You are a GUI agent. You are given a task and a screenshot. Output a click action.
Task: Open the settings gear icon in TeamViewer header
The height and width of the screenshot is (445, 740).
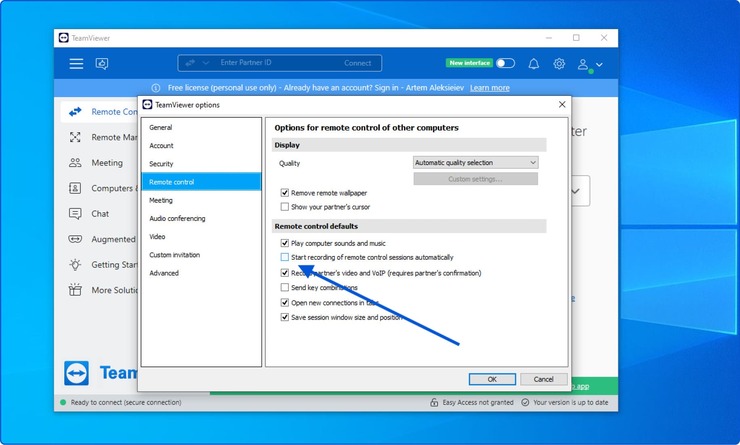click(559, 64)
